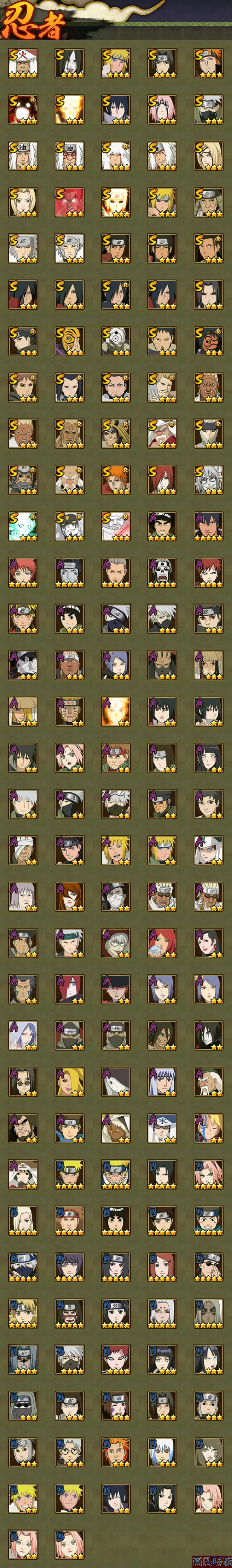232x1568 pixels.
Task: Pick the glowing cyan chakra S-rank figure
Action: pyautogui.click(x=23, y=526)
